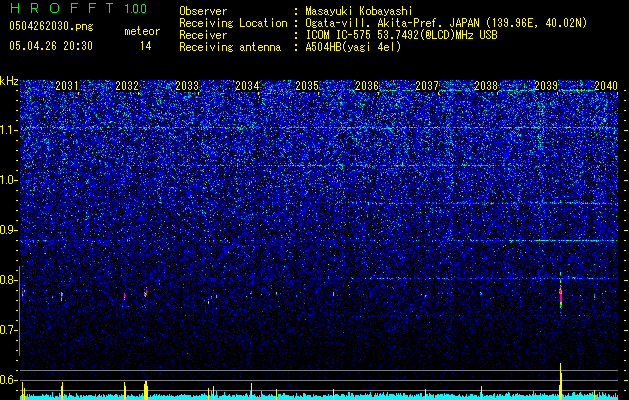
Task: Click the 2038 time marker
Action: coord(486,86)
